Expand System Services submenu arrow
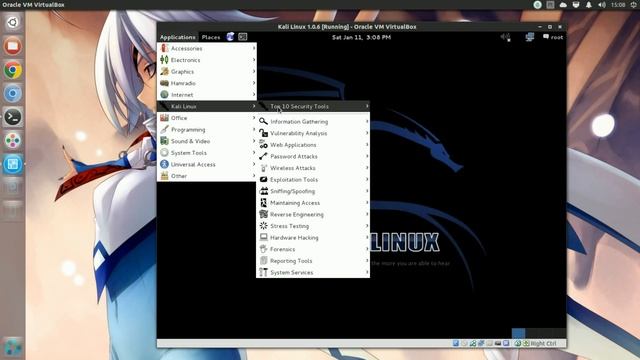This screenshot has height=360, width=640. click(367, 272)
